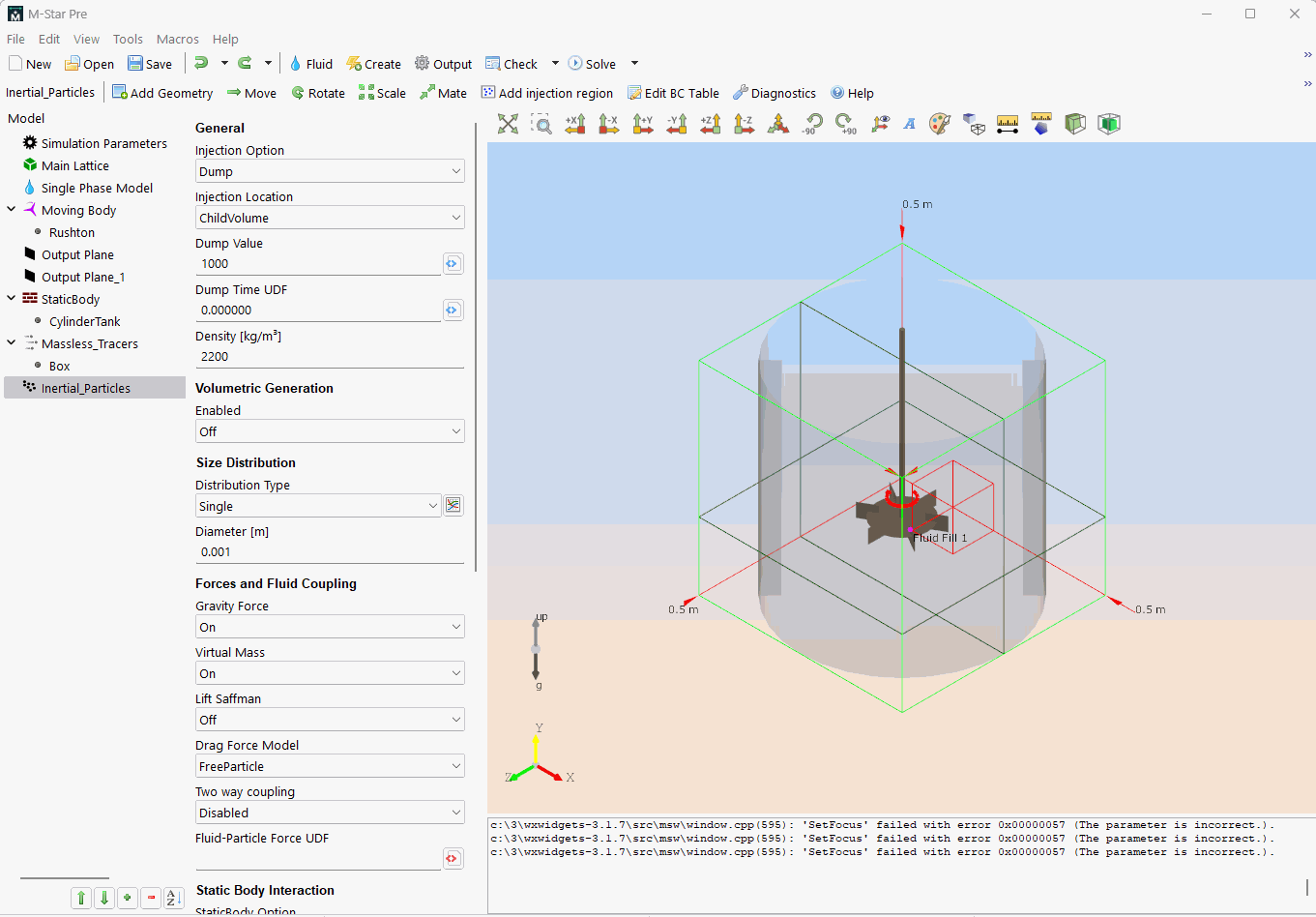1316x917 pixels.
Task: Open Dump Value UDF editor button
Action: coord(453,263)
